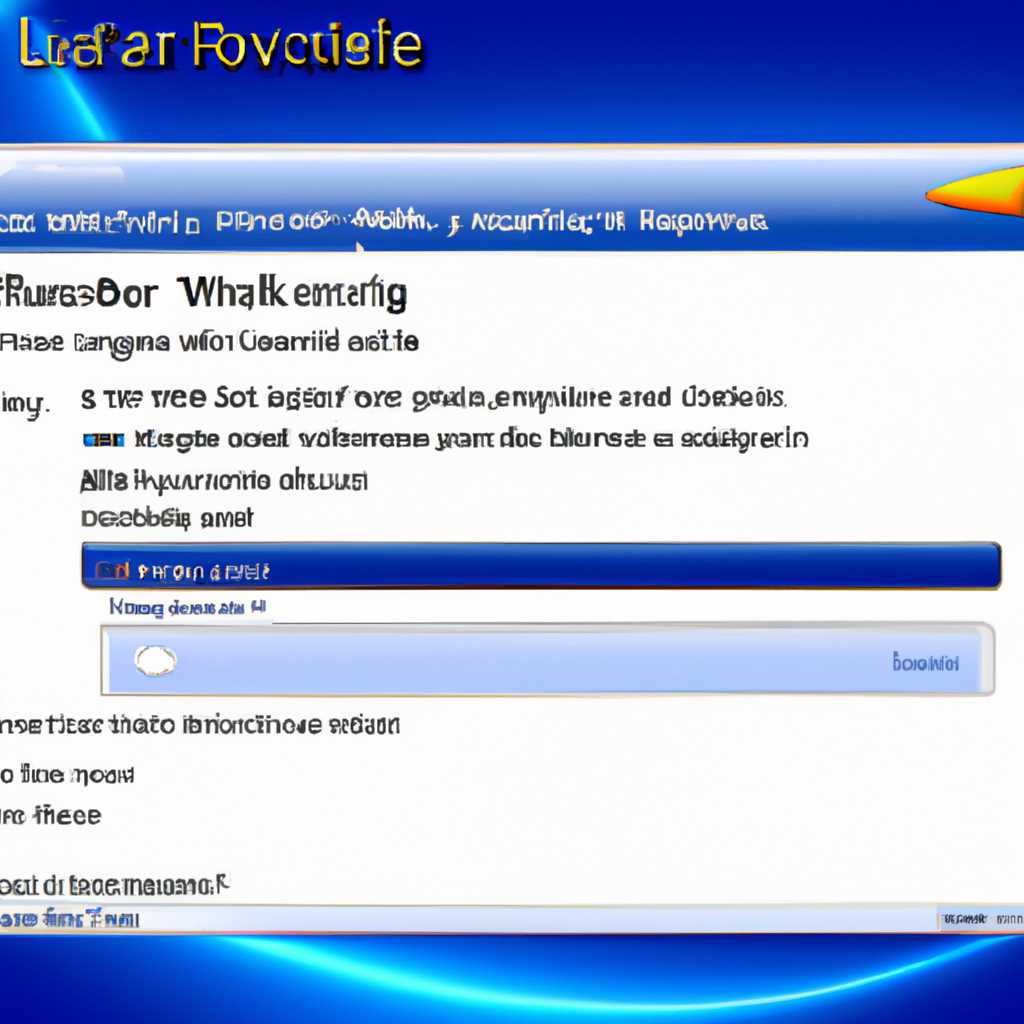Select the dark blue highlighted list bar
The width and height of the screenshot is (1024, 1024).
[541, 566]
